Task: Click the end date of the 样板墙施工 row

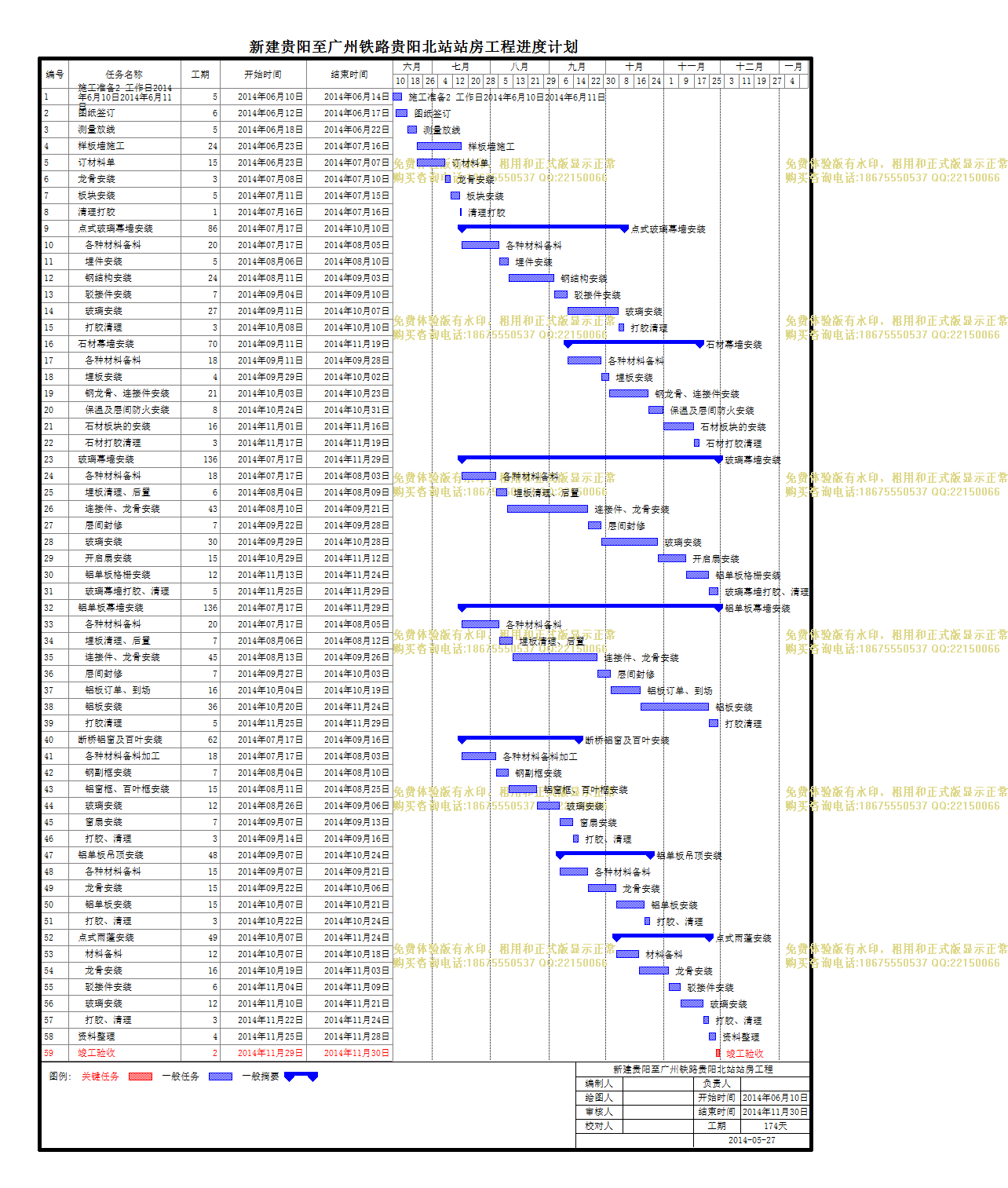Action: 356,146
